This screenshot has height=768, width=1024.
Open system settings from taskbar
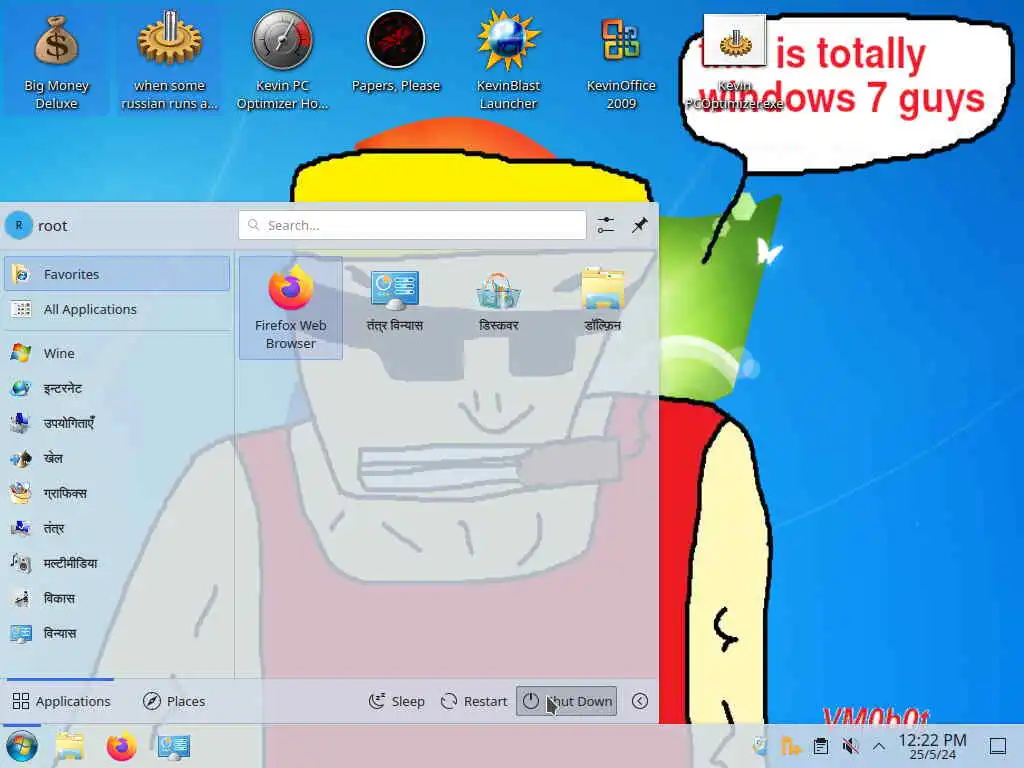[x=174, y=746]
